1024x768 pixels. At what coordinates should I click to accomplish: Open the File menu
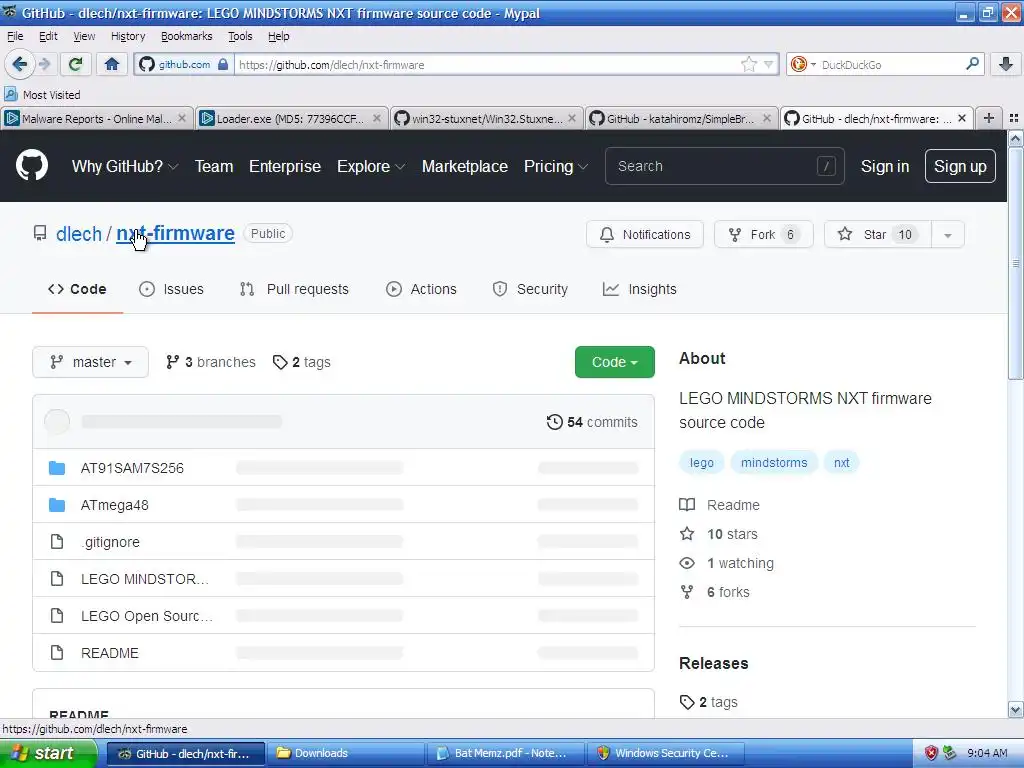[x=15, y=36]
